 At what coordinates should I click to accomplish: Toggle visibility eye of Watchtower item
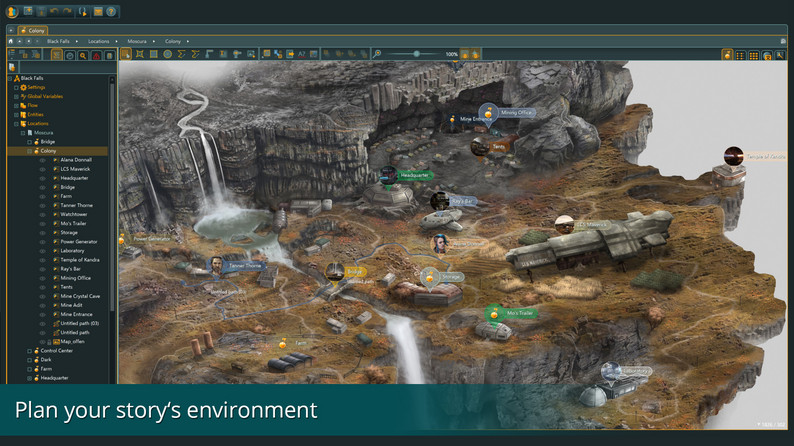click(43, 214)
